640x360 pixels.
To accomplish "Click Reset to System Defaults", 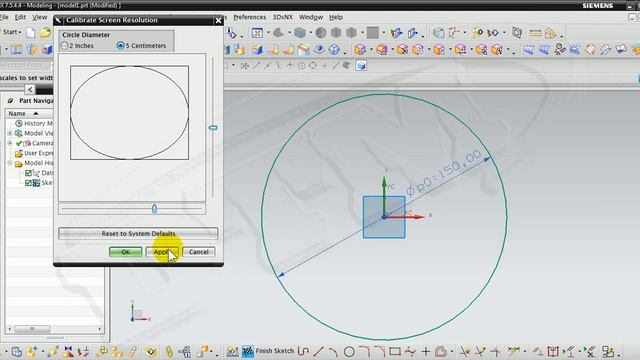I will [138, 233].
